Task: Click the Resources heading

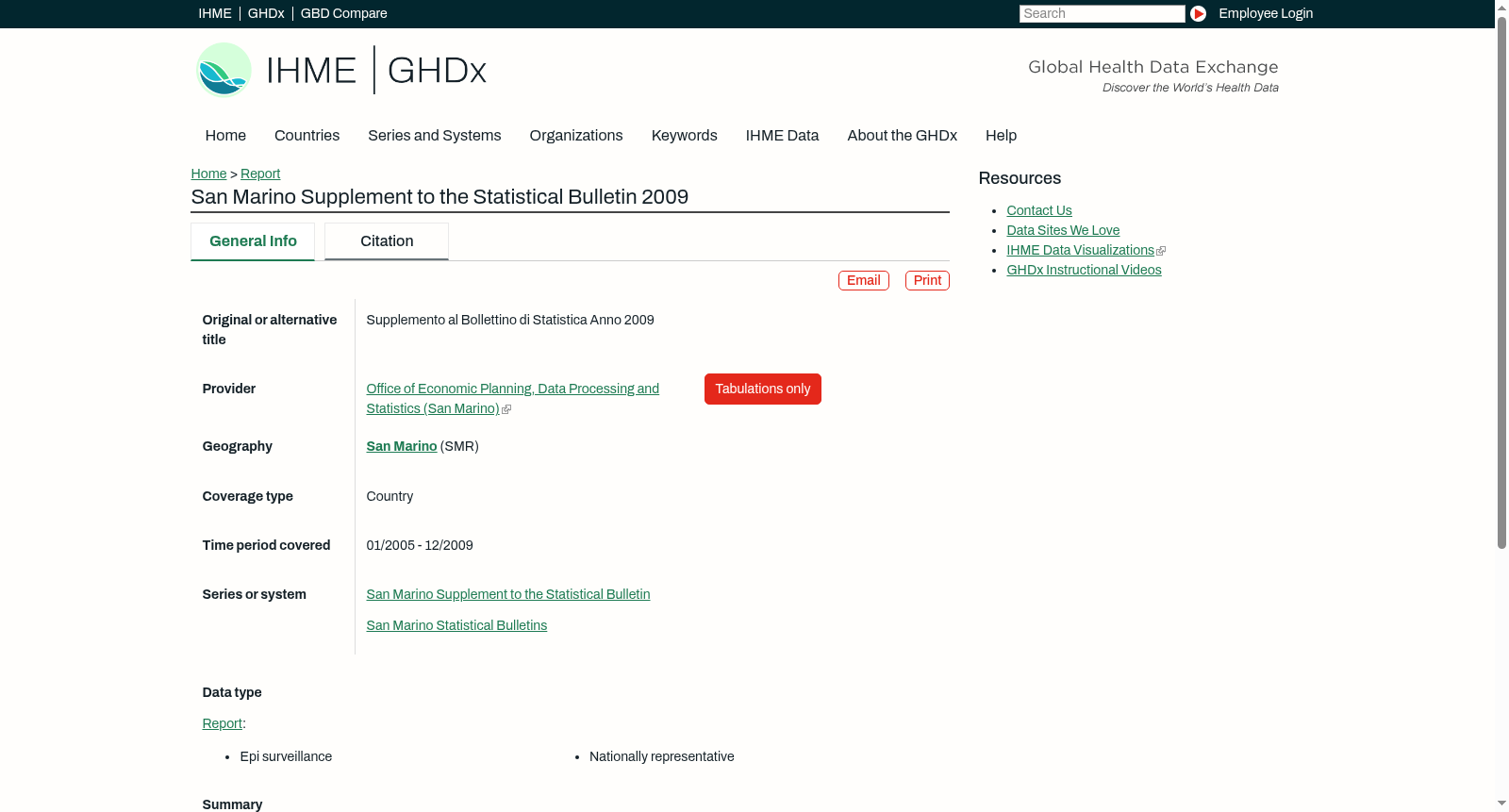Action: tap(1020, 178)
